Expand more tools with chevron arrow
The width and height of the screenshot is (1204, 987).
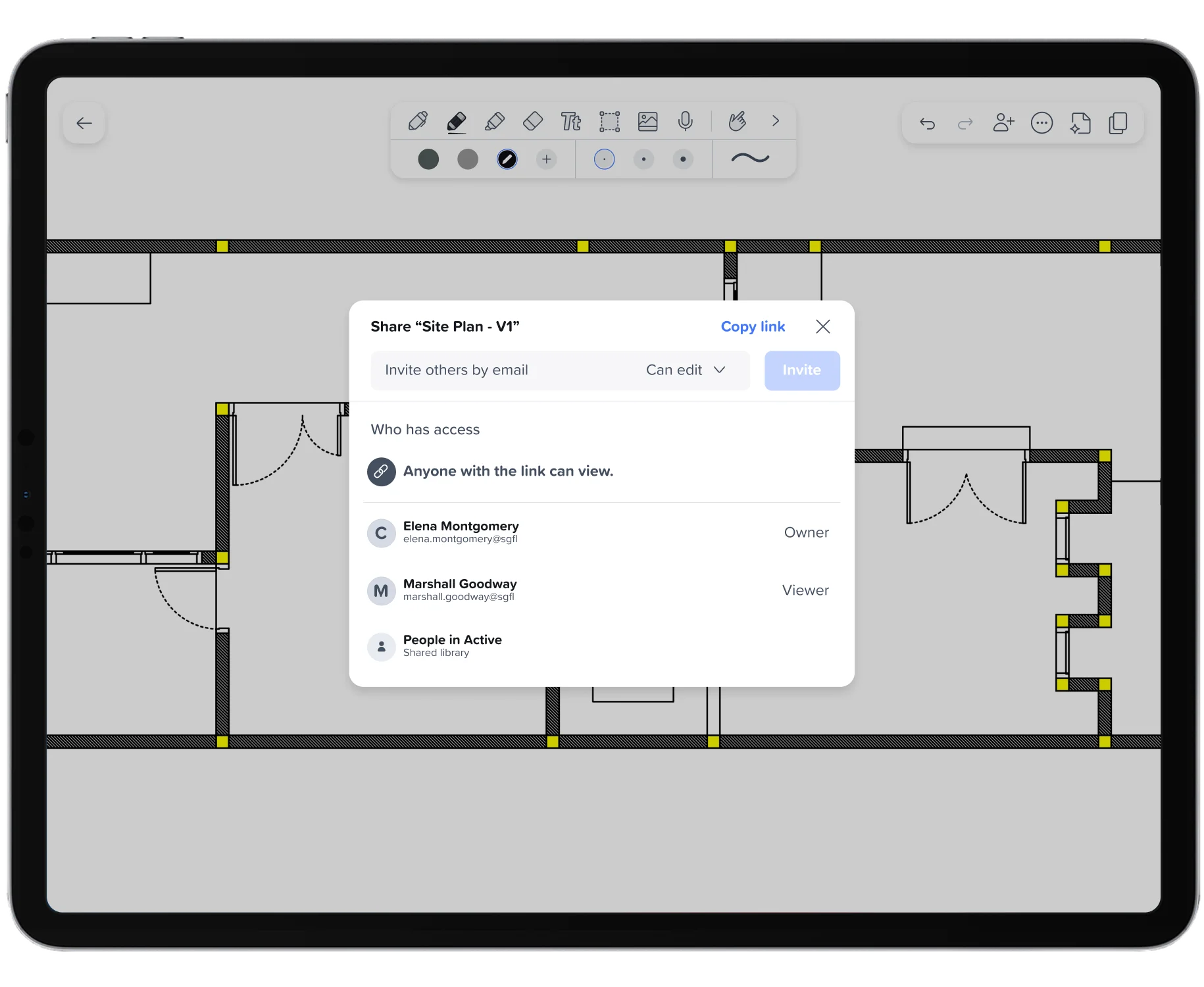[776, 121]
